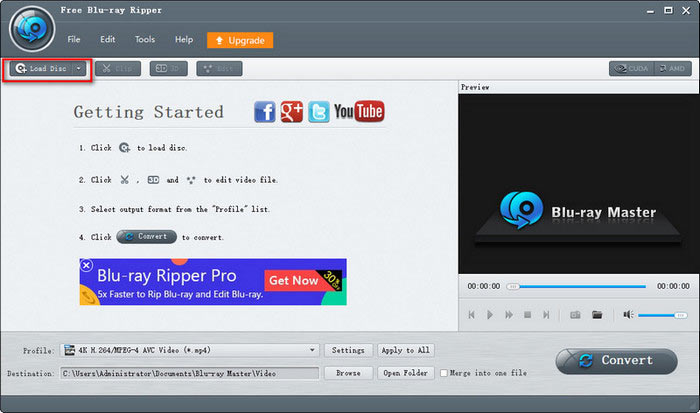The height and width of the screenshot is (413, 700).
Task: Open the Edit menu
Action: [x=108, y=40]
